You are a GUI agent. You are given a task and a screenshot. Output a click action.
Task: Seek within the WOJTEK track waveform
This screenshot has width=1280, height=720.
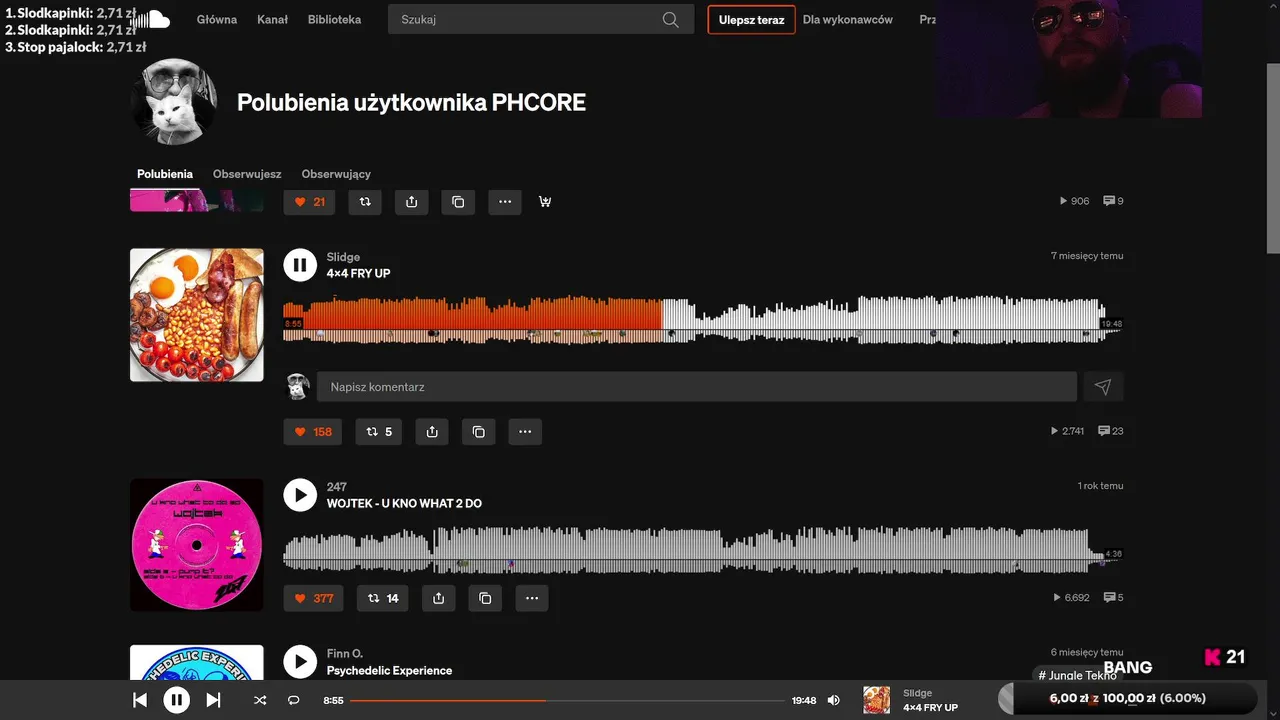click(703, 549)
